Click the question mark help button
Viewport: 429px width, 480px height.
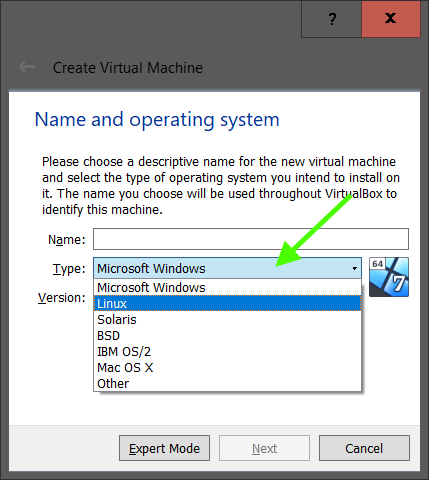point(331,19)
